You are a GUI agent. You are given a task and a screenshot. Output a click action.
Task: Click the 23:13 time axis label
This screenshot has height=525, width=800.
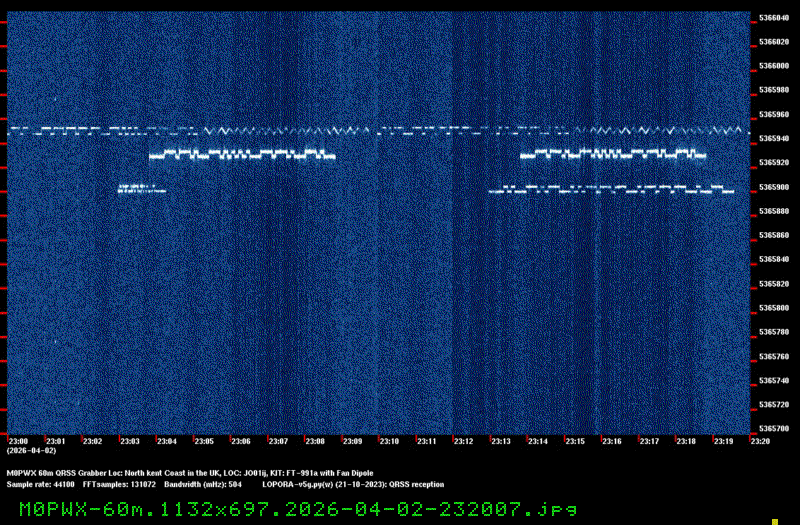(501, 441)
